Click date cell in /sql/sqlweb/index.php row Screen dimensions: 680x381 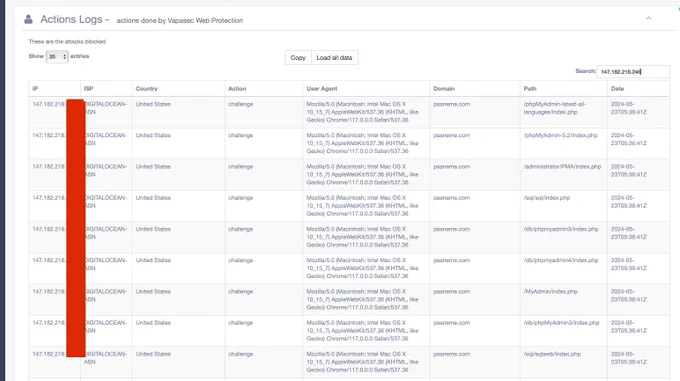pyautogui.click(x=628, y=358)
